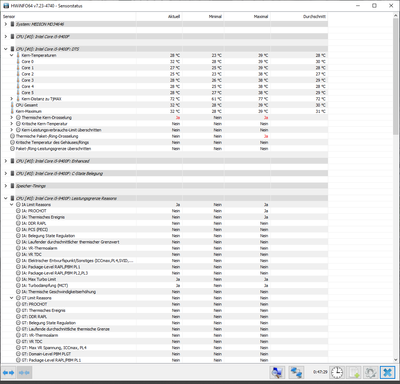Screen dimensions: 400x384
Task: Click red Ja value of Thermische Kern-Drosselung Aktuell
Action: point(178,117)
